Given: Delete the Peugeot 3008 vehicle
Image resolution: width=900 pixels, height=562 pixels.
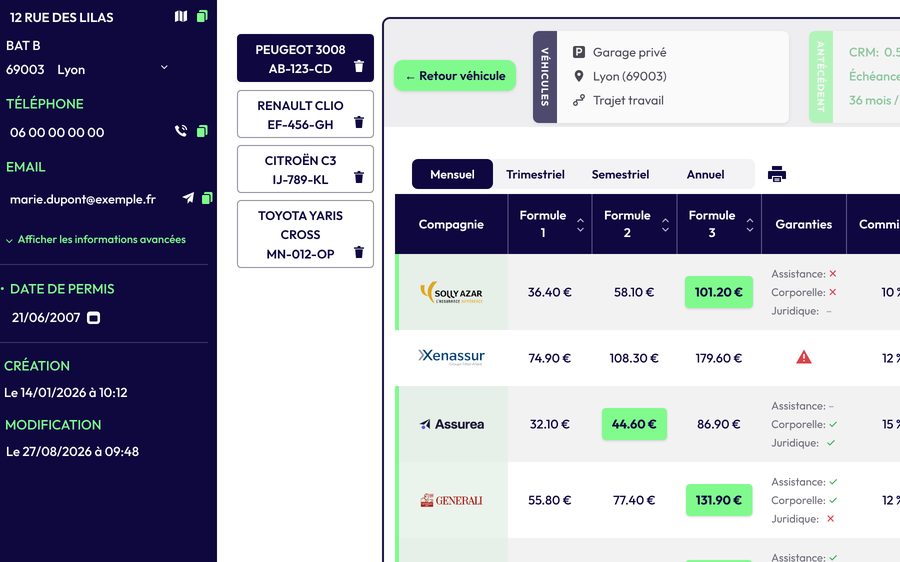Looking at the screenshot, I should 359,67.
